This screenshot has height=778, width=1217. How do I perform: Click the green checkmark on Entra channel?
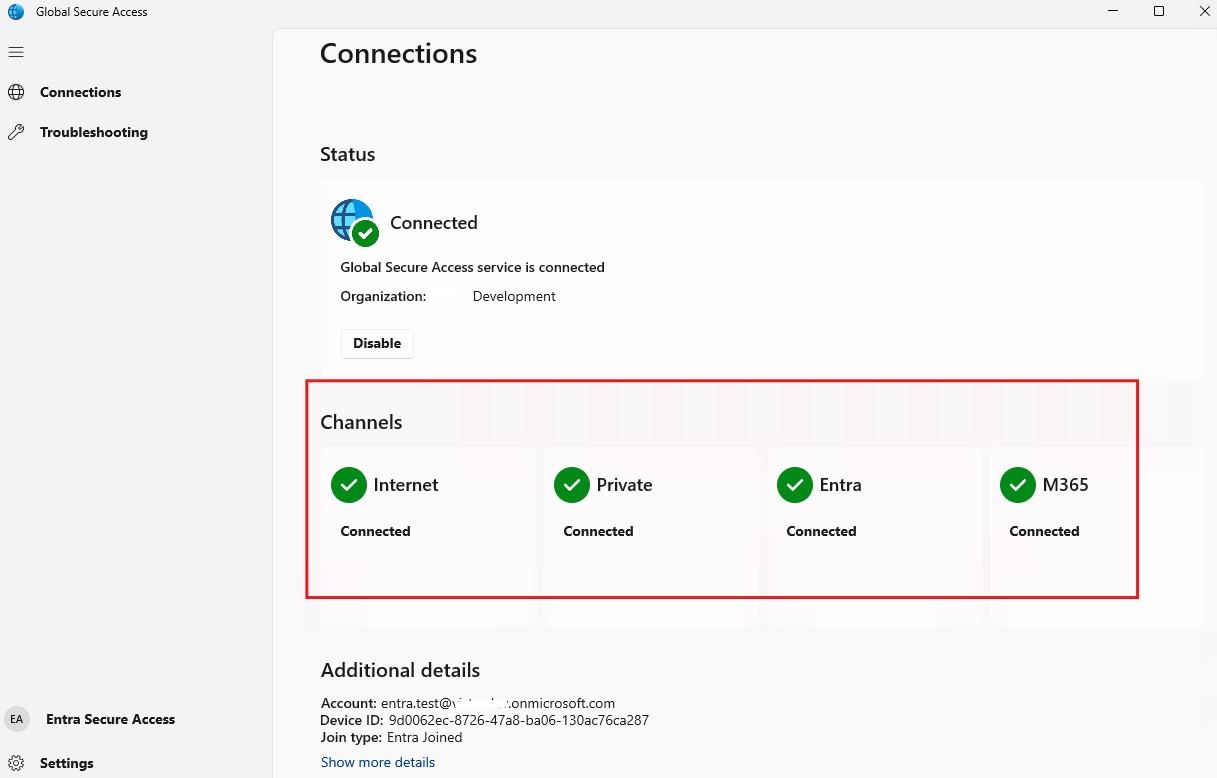[x=794, y=485]
